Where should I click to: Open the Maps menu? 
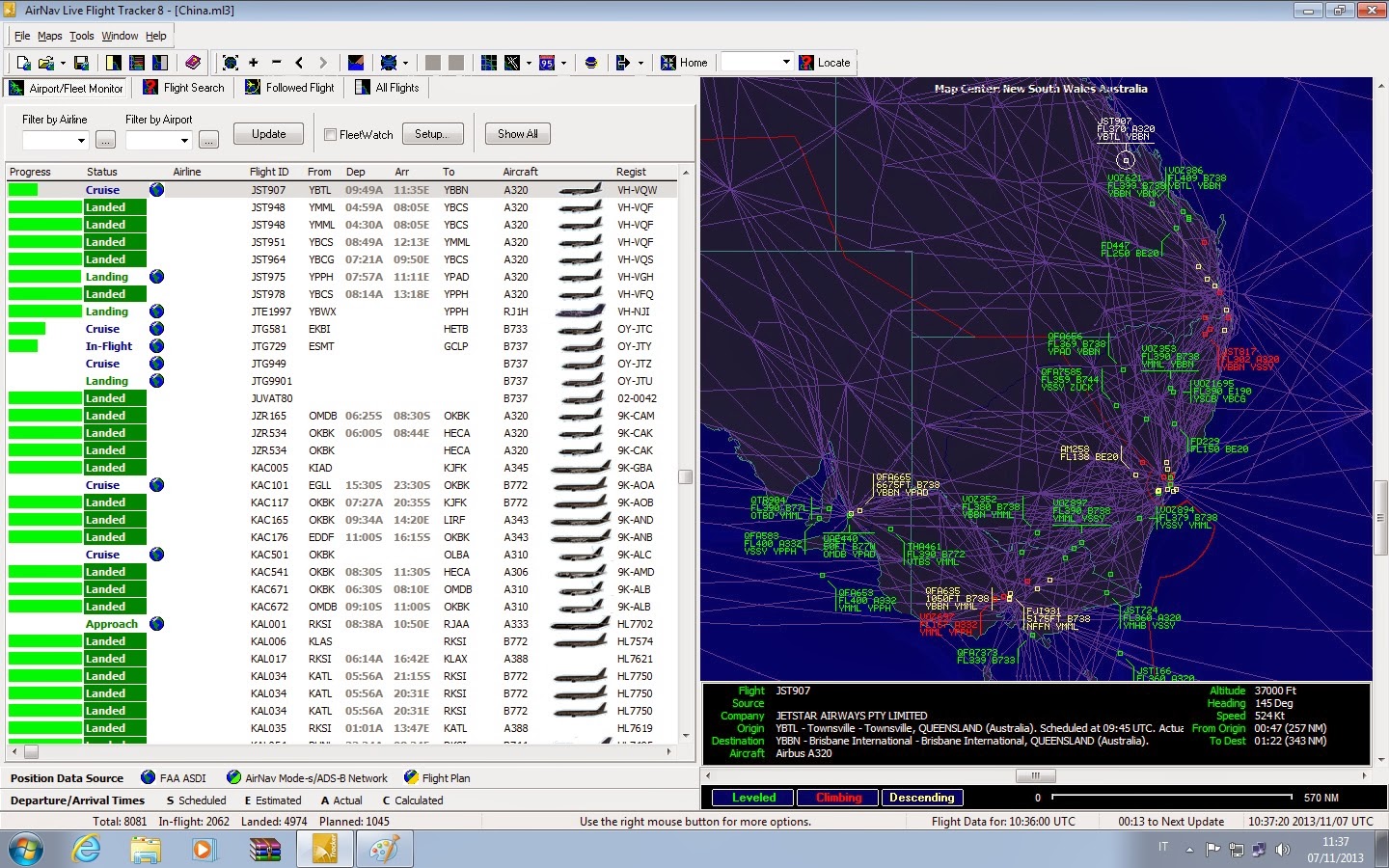point(50,36)
